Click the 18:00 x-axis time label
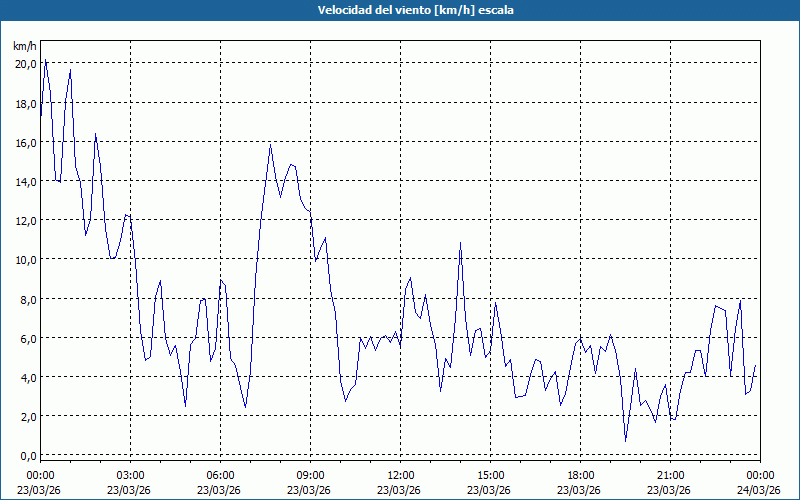This screenshot has width=800, height=500. pos(580,475)
